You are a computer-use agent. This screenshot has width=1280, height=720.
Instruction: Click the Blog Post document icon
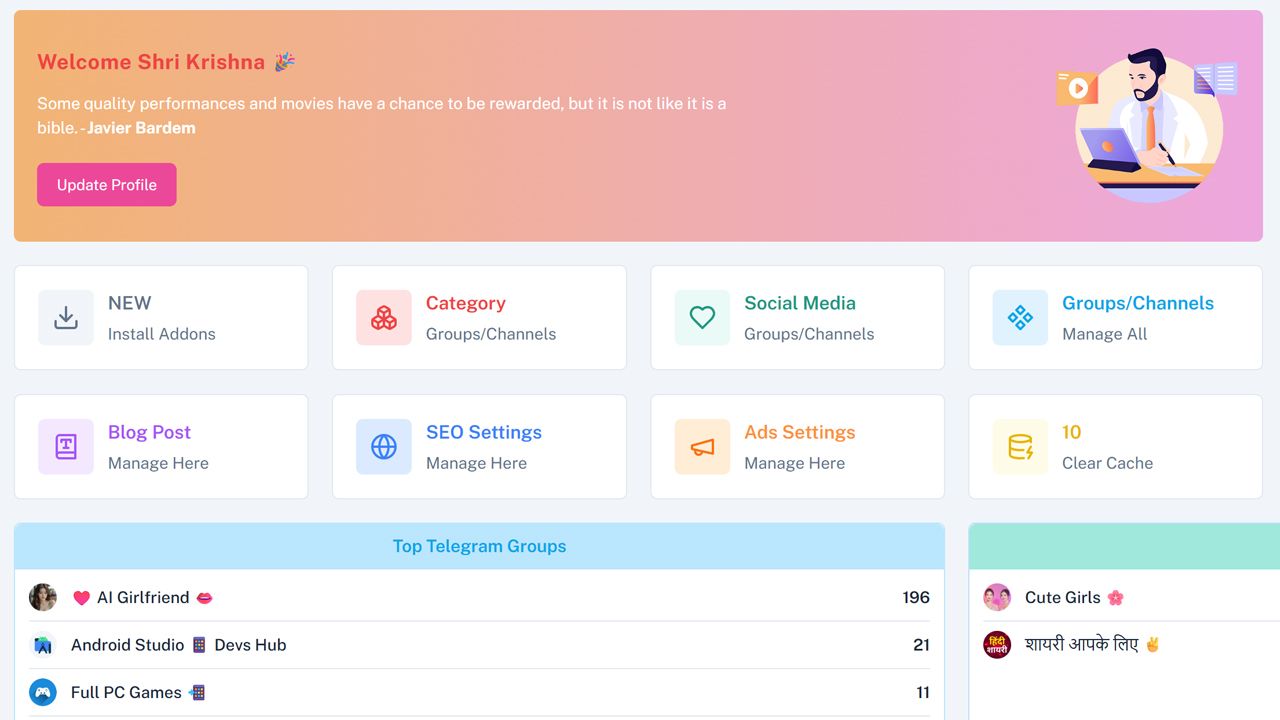tap(66, 447)
